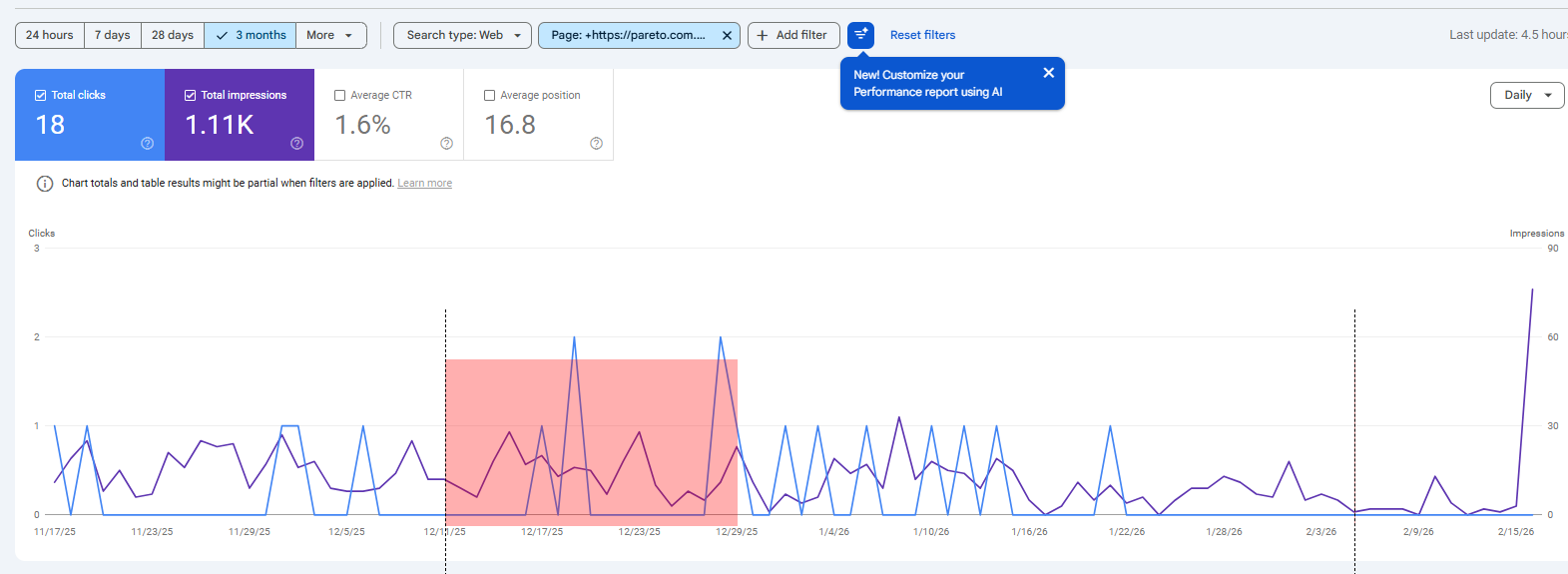This screenshot has width=1568, height=574.
Task: Expand the Search type: Web dropdown
Action: pos(462,36)
